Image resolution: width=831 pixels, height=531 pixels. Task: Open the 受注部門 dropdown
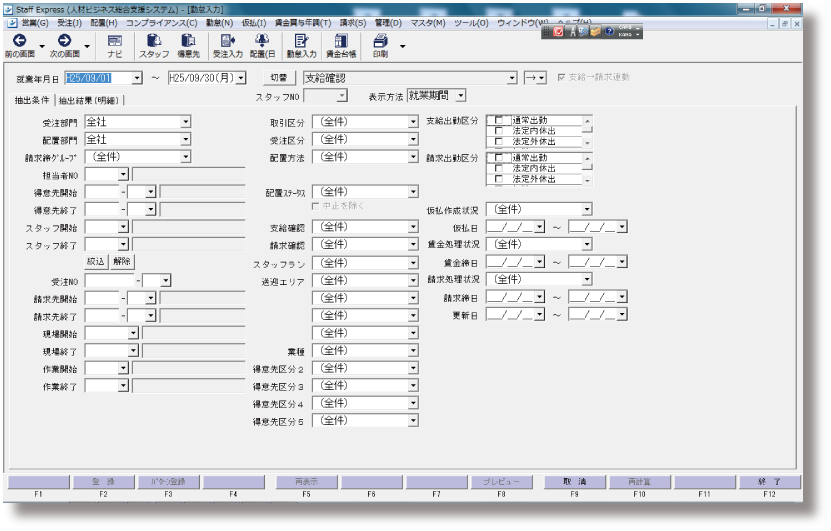tap(185, 122)
